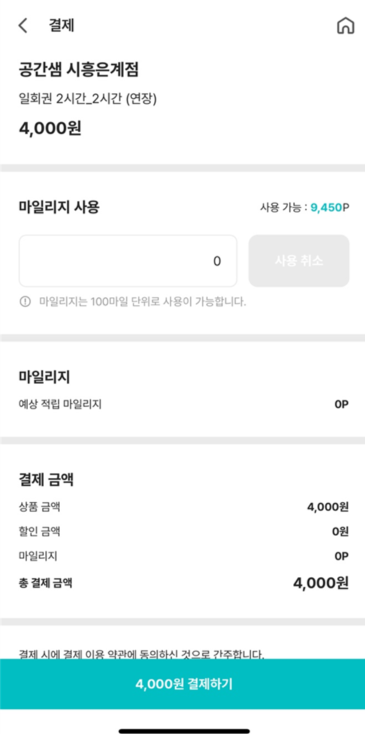
Task: Select the 일회권 2시간_2시간 (연장) product line
Action: pos(88,99)
